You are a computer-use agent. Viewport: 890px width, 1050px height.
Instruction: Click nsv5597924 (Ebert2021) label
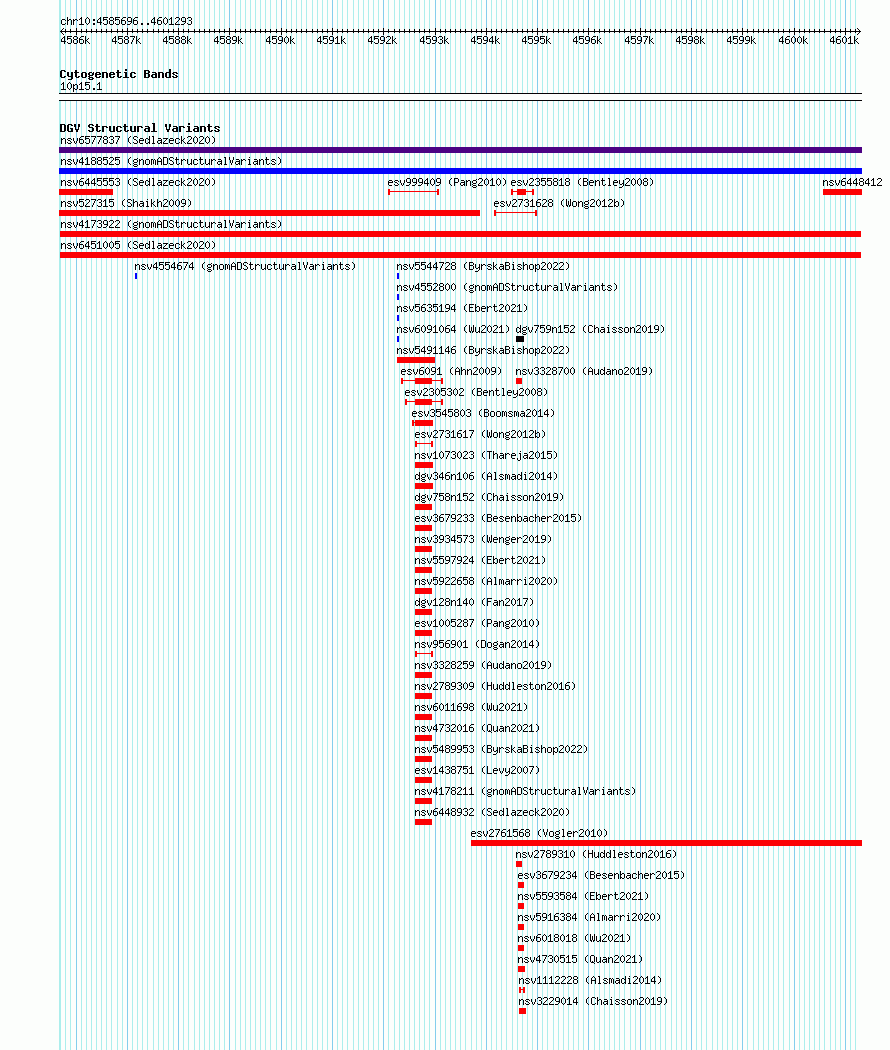tap(480, 560)
